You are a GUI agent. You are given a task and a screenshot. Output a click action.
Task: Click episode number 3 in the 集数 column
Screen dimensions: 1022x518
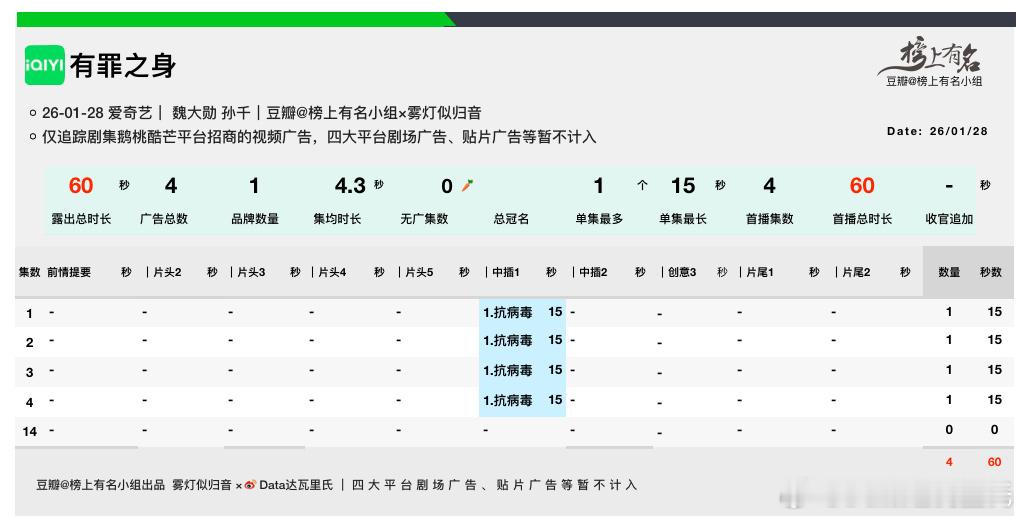click(29, 373)
